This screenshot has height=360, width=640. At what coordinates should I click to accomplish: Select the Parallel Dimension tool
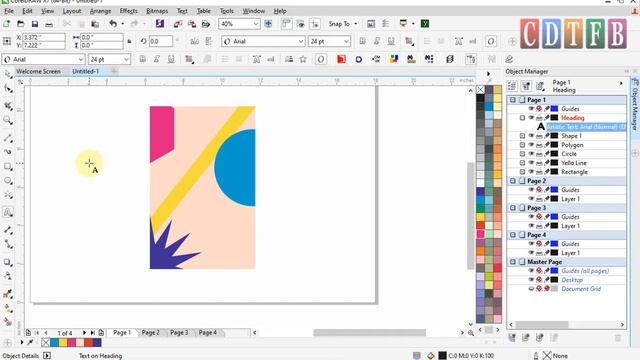[x=8, y=230]
